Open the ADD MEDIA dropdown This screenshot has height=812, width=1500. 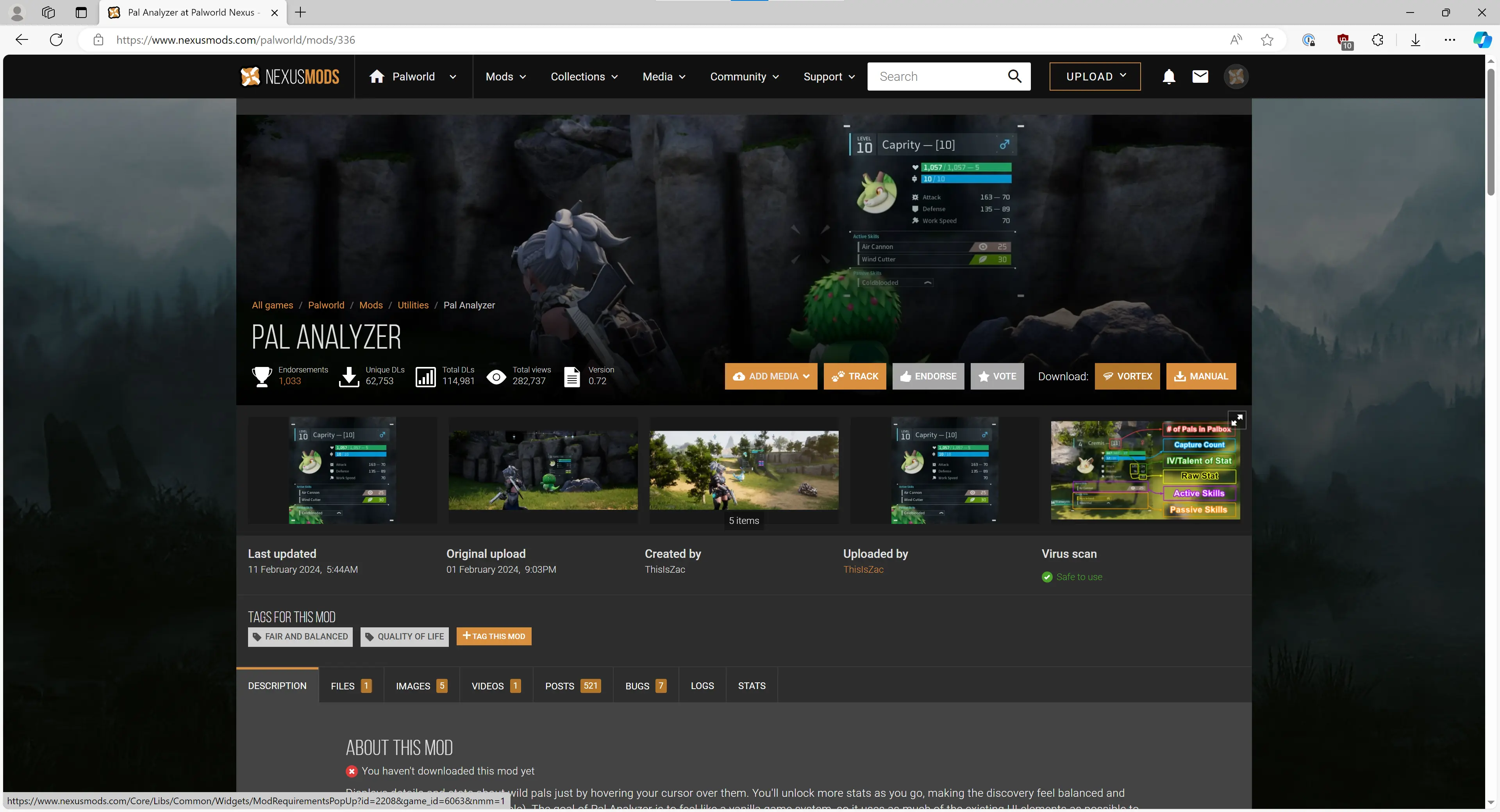(771, 376)
